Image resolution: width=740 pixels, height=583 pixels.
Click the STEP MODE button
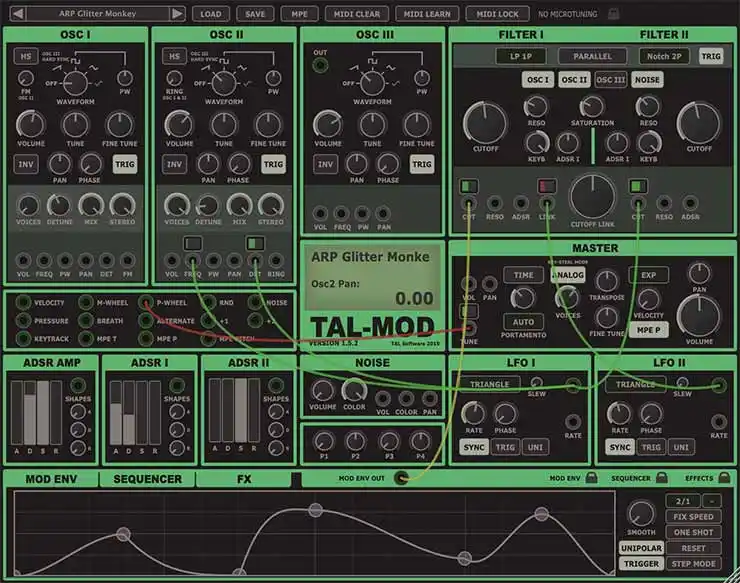(693, 564)
